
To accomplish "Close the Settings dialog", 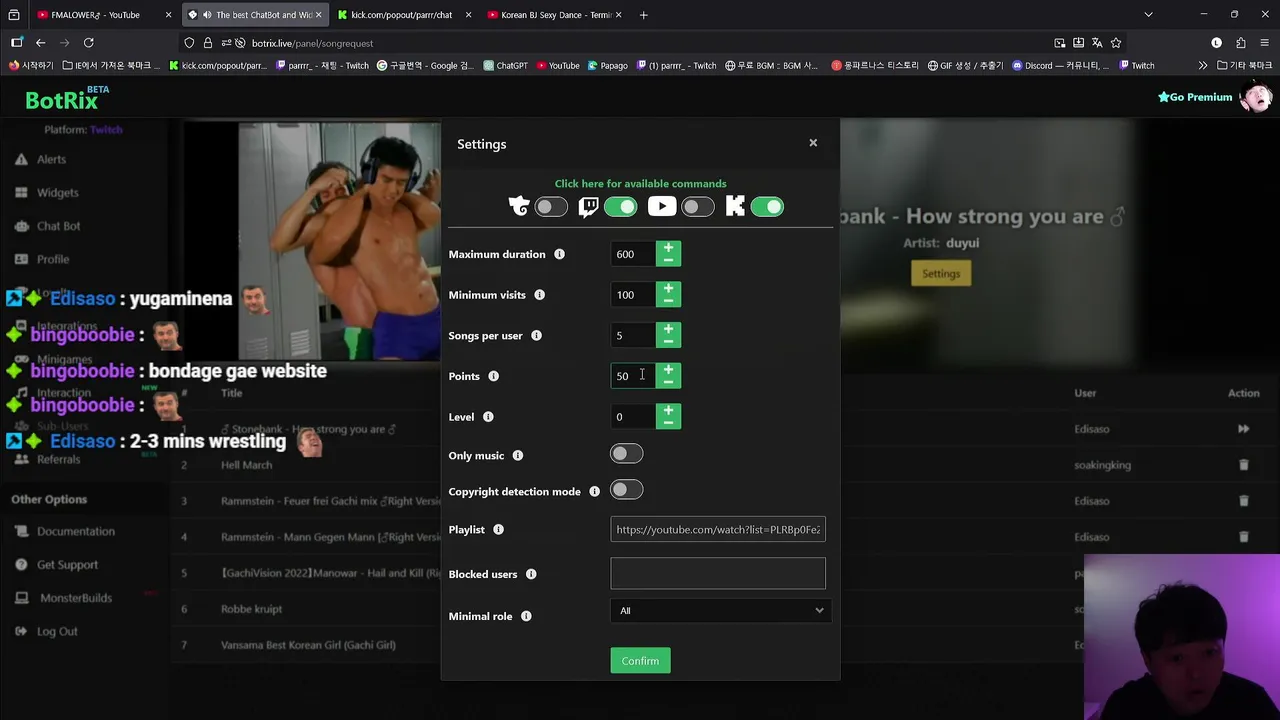I will [813, 143].
